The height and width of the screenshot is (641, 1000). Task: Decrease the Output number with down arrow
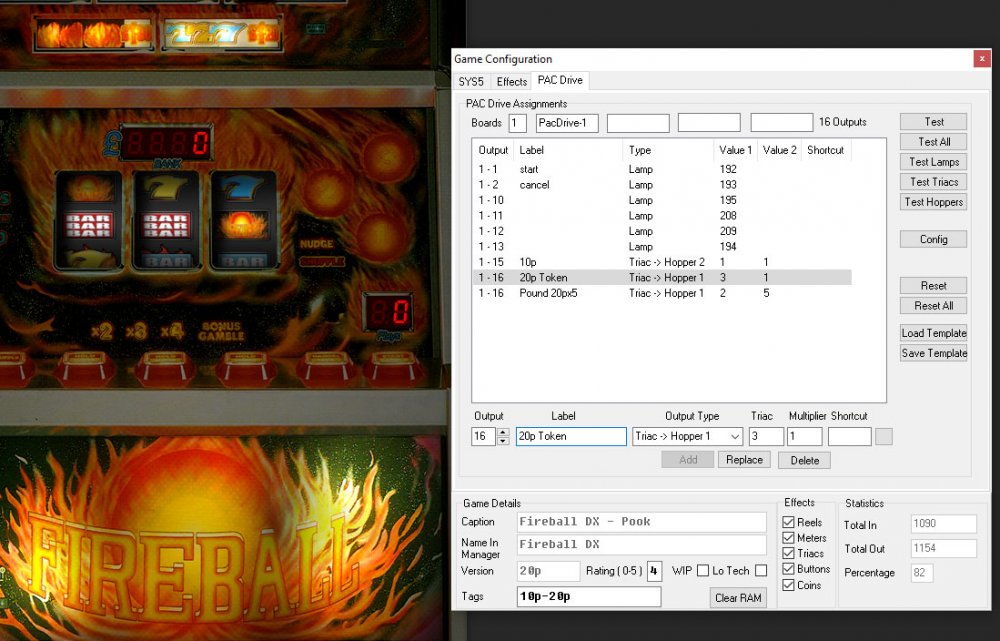(503, 441)
